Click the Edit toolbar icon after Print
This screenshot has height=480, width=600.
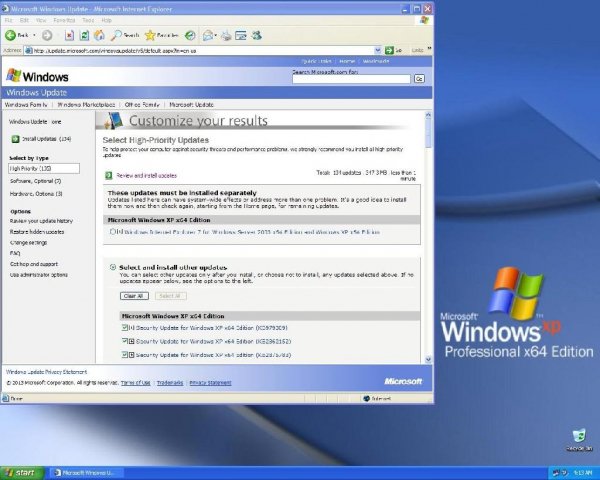(241, 36)
